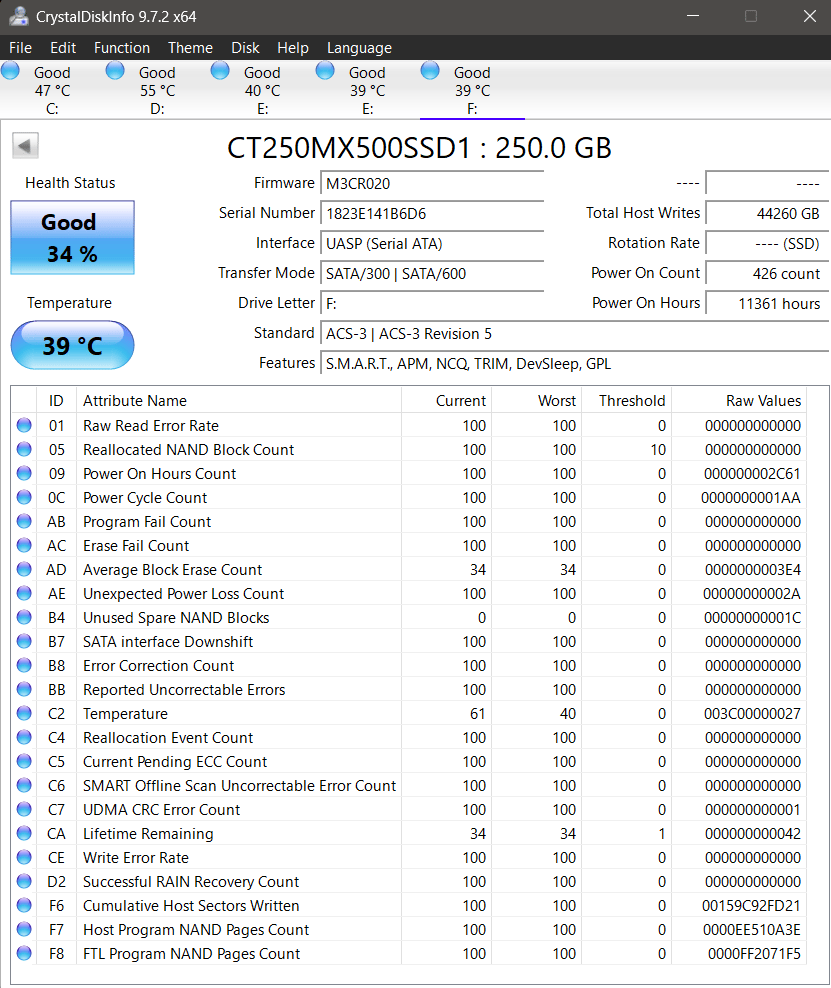This screenshot has width=831, height=988.
Task: Click status icon for Erase Fail Count
Action: tap(24, 545)
